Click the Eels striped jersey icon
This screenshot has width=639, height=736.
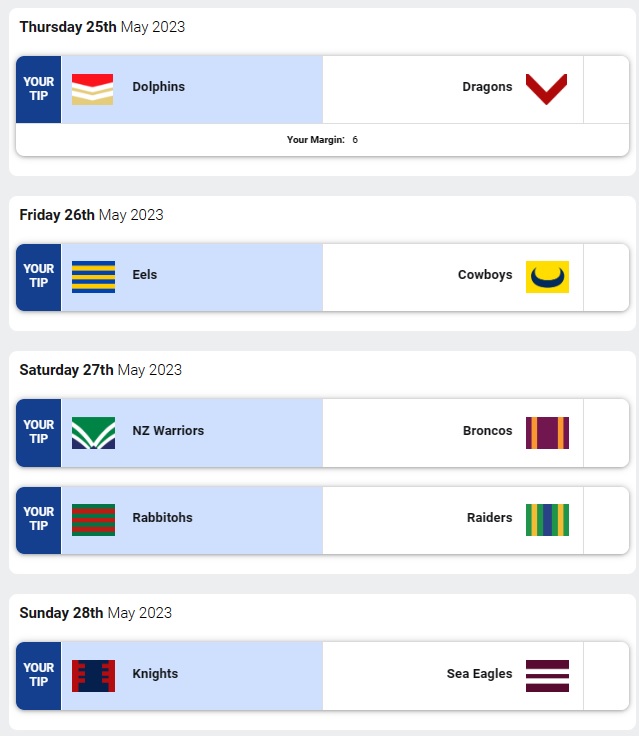tap(93, 277)
